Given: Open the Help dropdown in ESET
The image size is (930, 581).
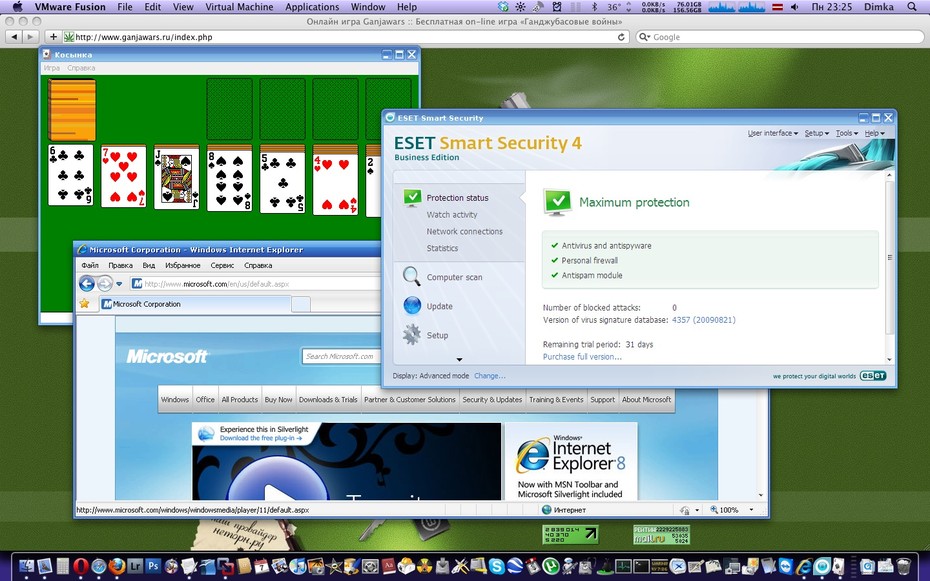Looking at the screenshot, I should [x=874, y=133].
